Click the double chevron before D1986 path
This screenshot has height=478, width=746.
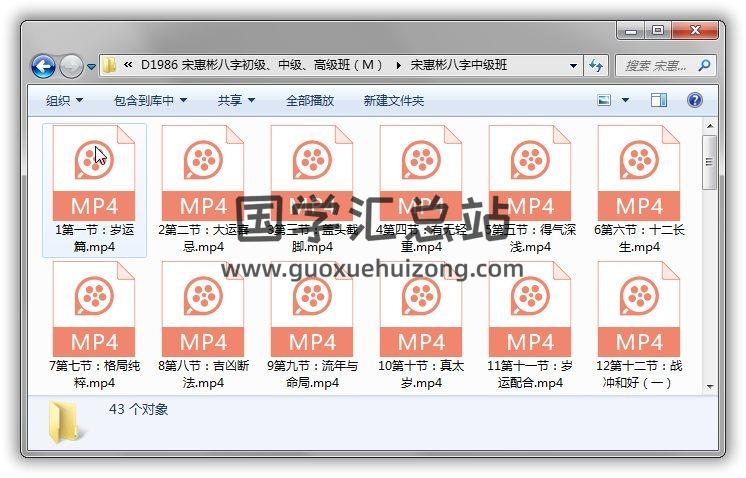tap(128, 65)
